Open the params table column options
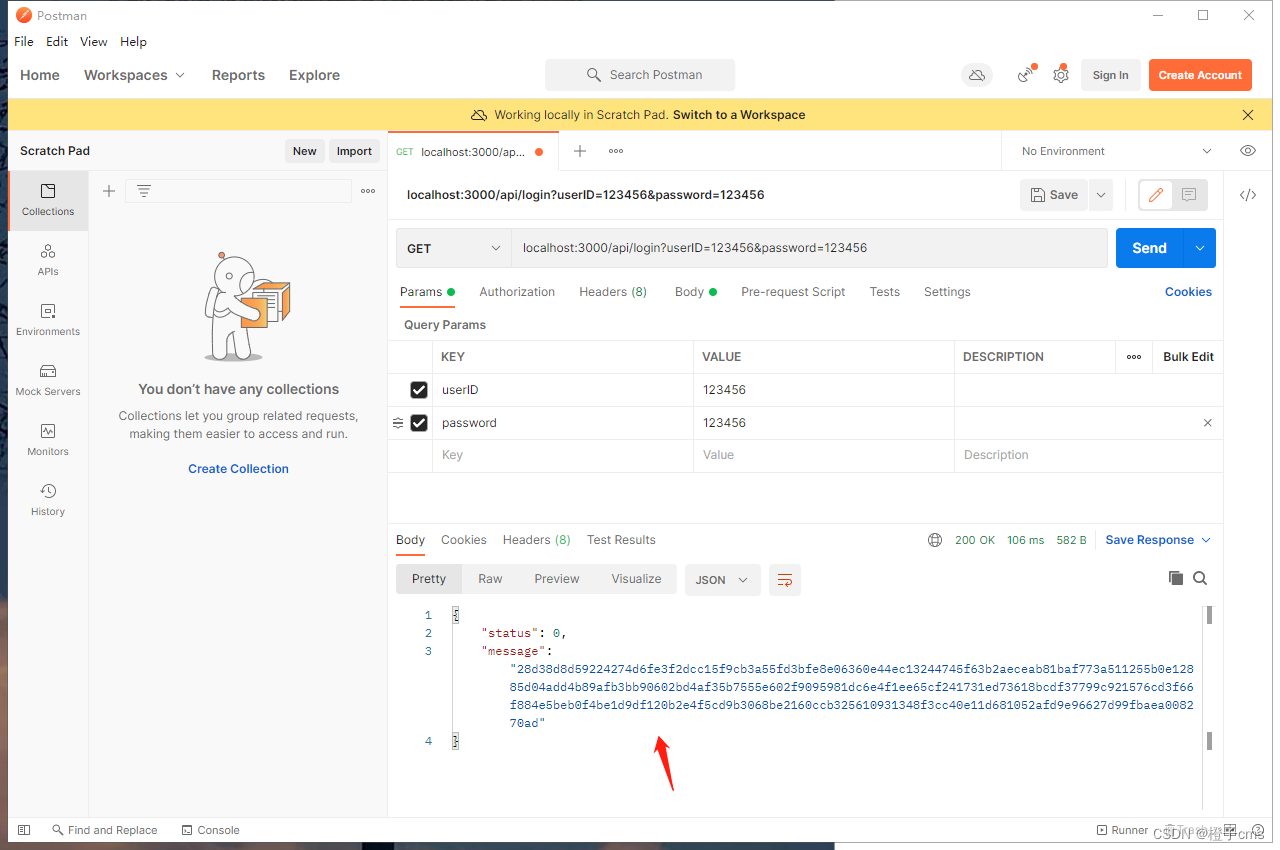Image resolution: width=1280 pixels, height=850 pixels. 1134,357
